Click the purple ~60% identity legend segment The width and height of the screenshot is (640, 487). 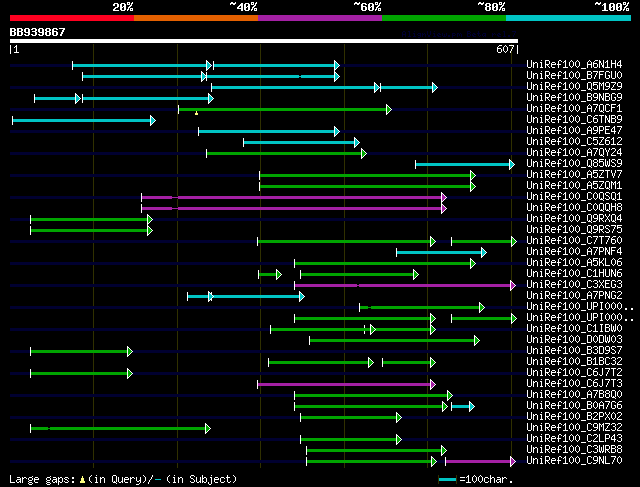[320, 18]
